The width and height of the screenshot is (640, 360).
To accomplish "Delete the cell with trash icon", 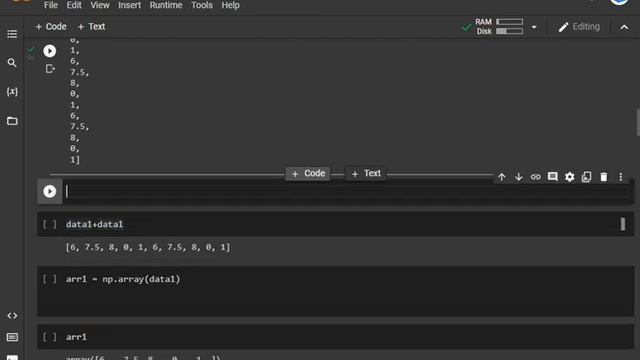I will tap(604, 177).
